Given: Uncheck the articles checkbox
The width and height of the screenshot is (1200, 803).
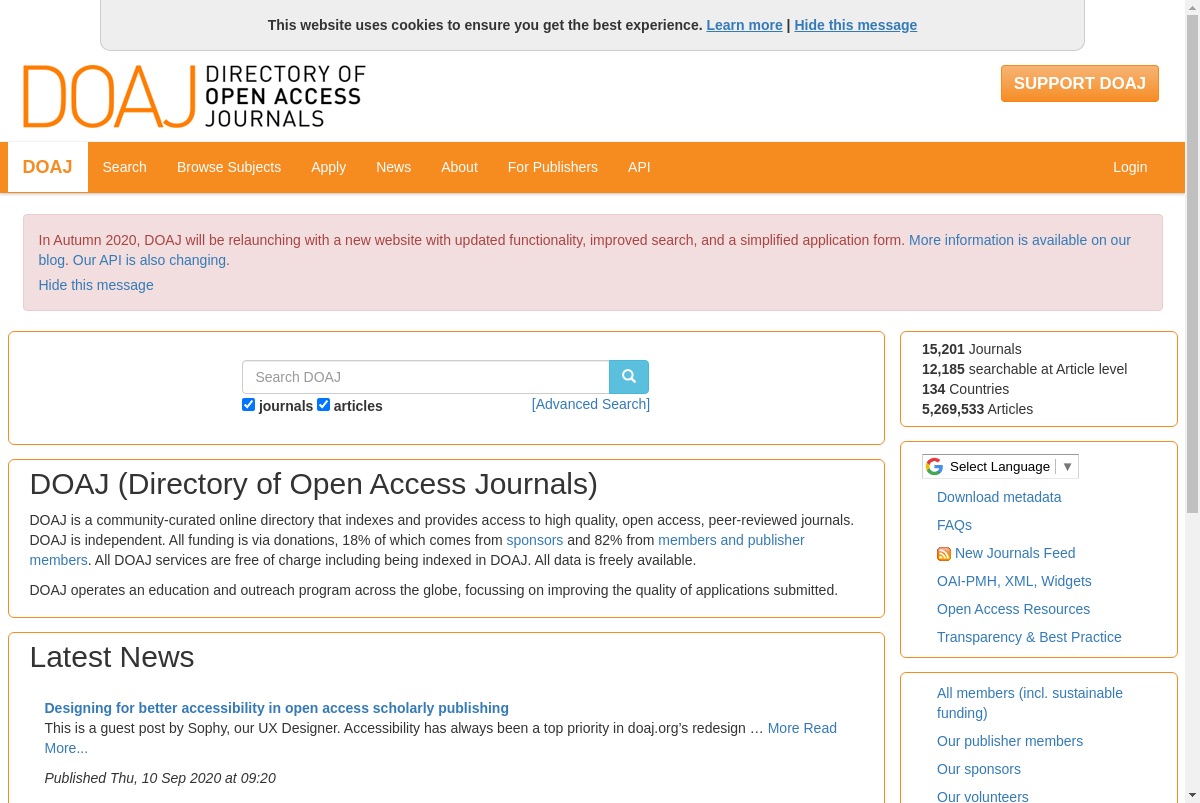Looking at the screenshot, I should tap(324, 405).
